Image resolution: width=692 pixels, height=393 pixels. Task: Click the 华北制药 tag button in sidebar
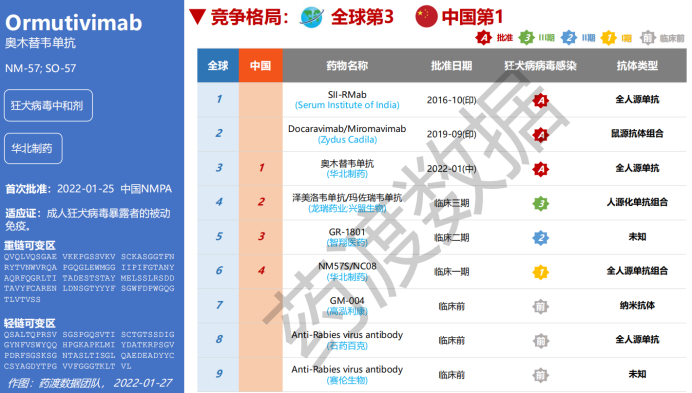click(33, 148)
